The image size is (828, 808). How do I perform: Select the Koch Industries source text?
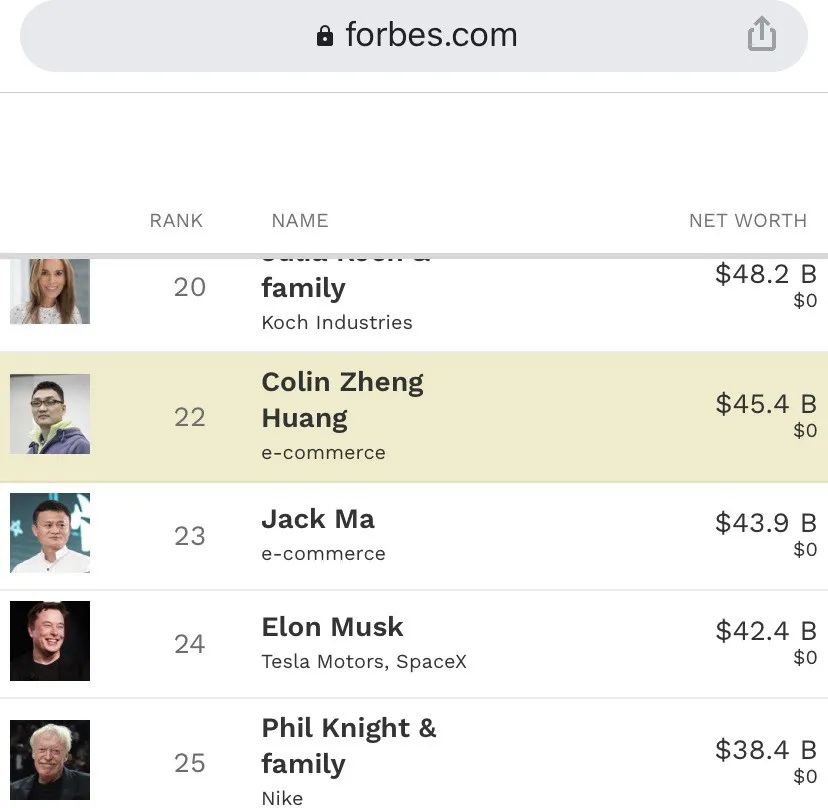point(336,322)
